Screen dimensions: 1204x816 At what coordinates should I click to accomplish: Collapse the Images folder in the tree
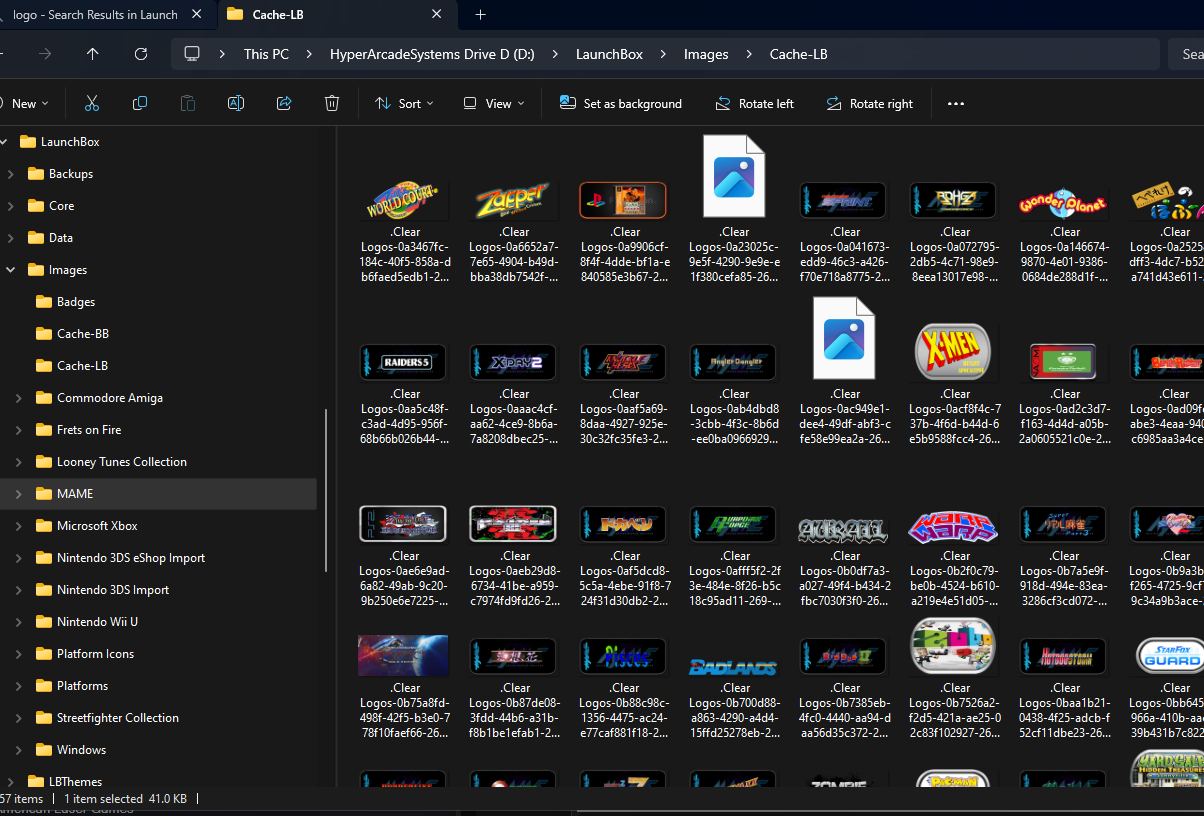(x=10, y=270)
